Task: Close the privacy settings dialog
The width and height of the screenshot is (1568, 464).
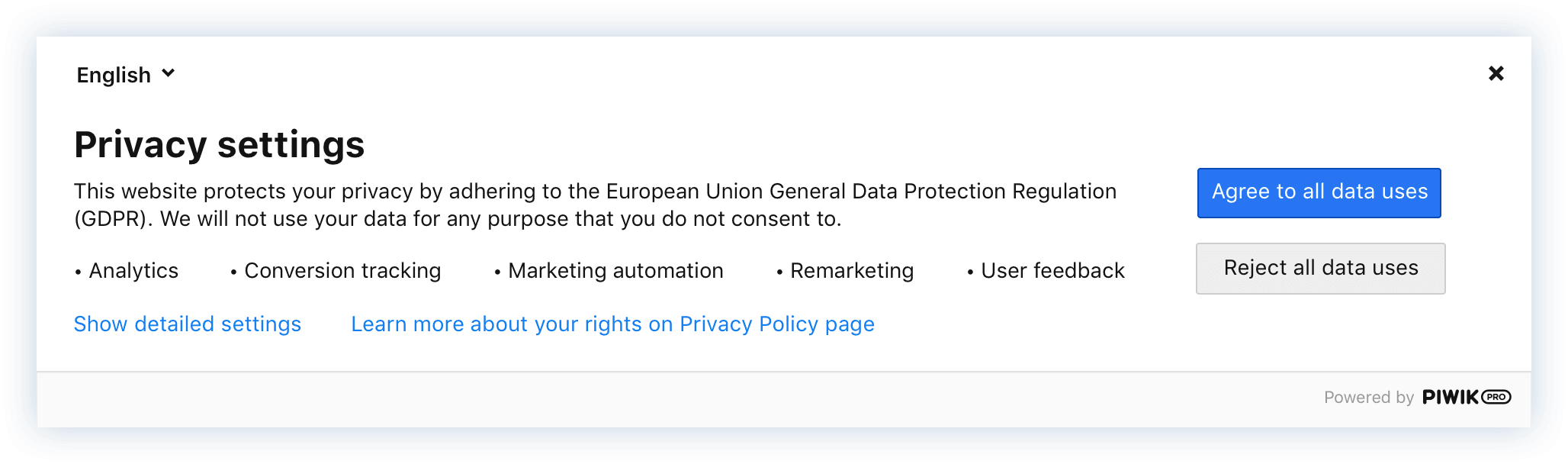Action: pos(1496,73)
